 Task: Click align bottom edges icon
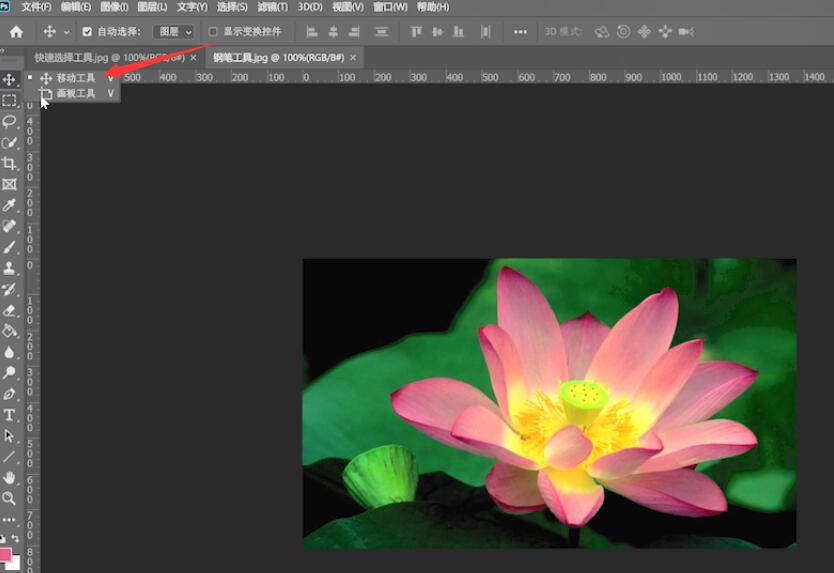tap(458, 32)
